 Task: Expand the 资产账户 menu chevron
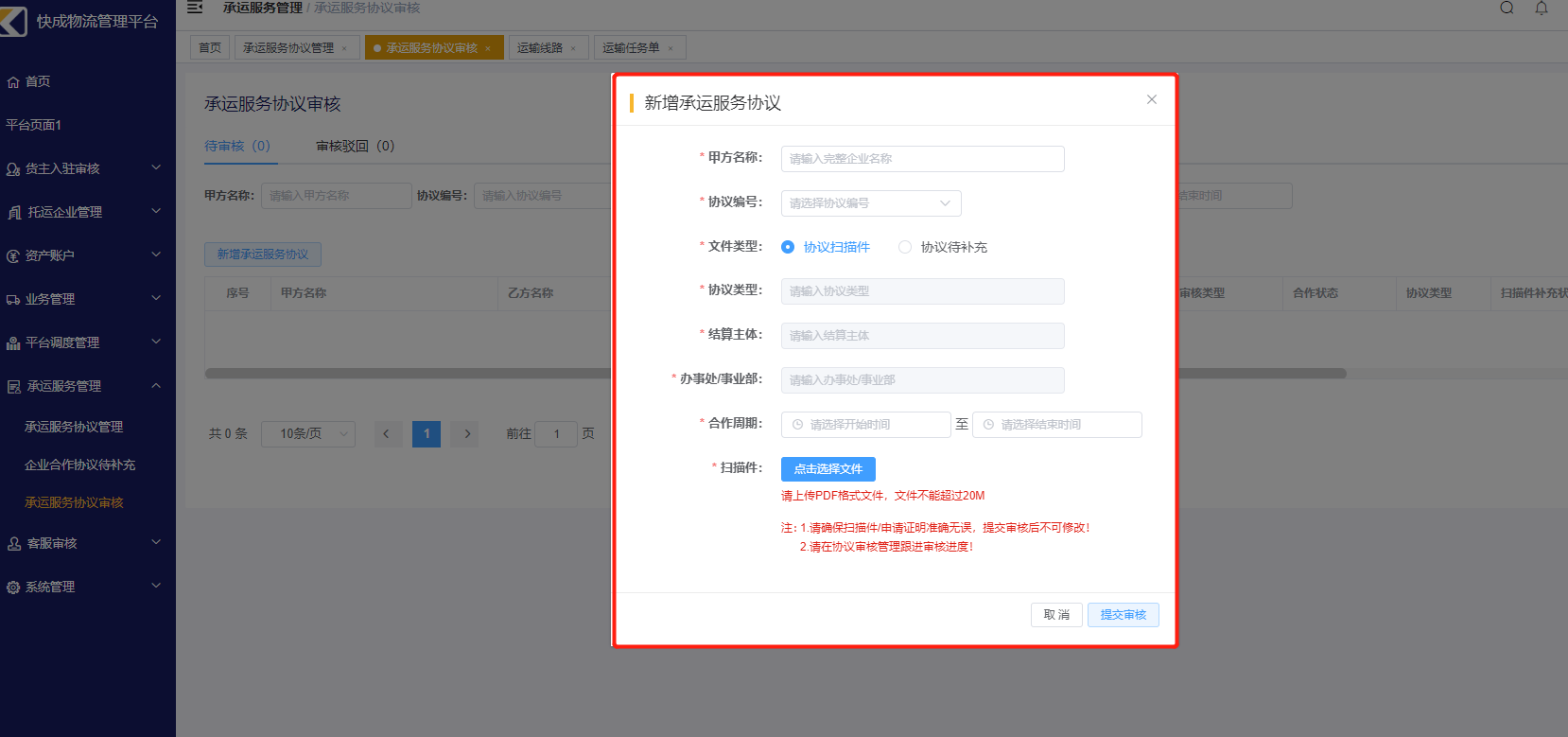156,254
